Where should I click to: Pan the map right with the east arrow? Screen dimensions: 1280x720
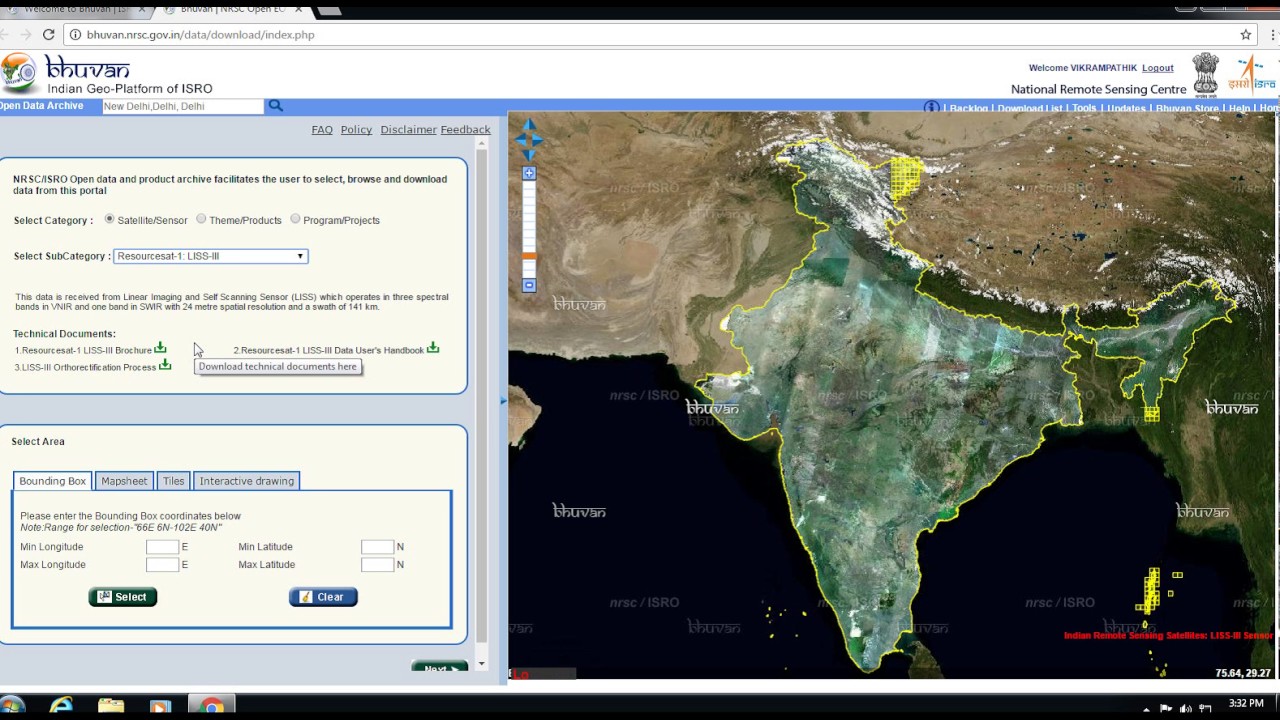tap(539, 140)
